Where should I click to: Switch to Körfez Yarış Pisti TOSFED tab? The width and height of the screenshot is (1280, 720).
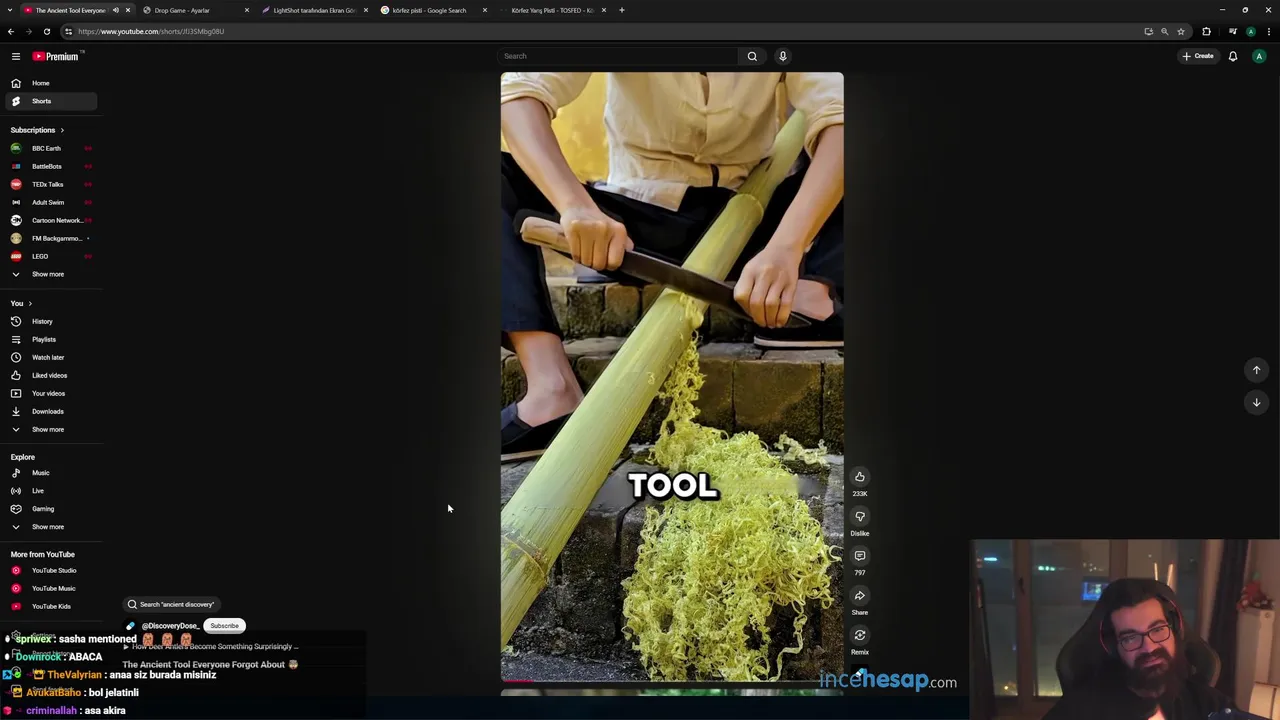(552, 10)
